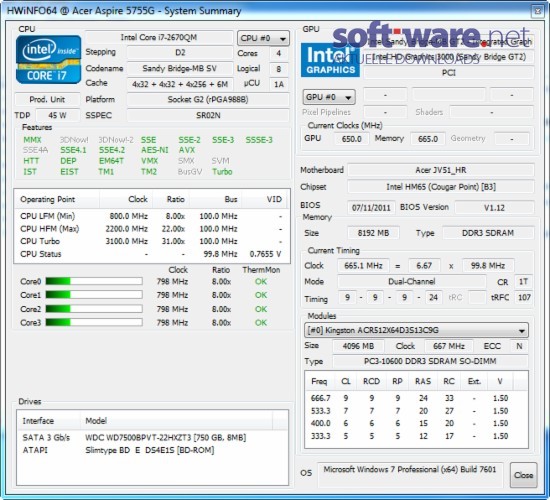
Task: Click the Acer JV51_HR motherboard field
Action: tap(441, 171)
